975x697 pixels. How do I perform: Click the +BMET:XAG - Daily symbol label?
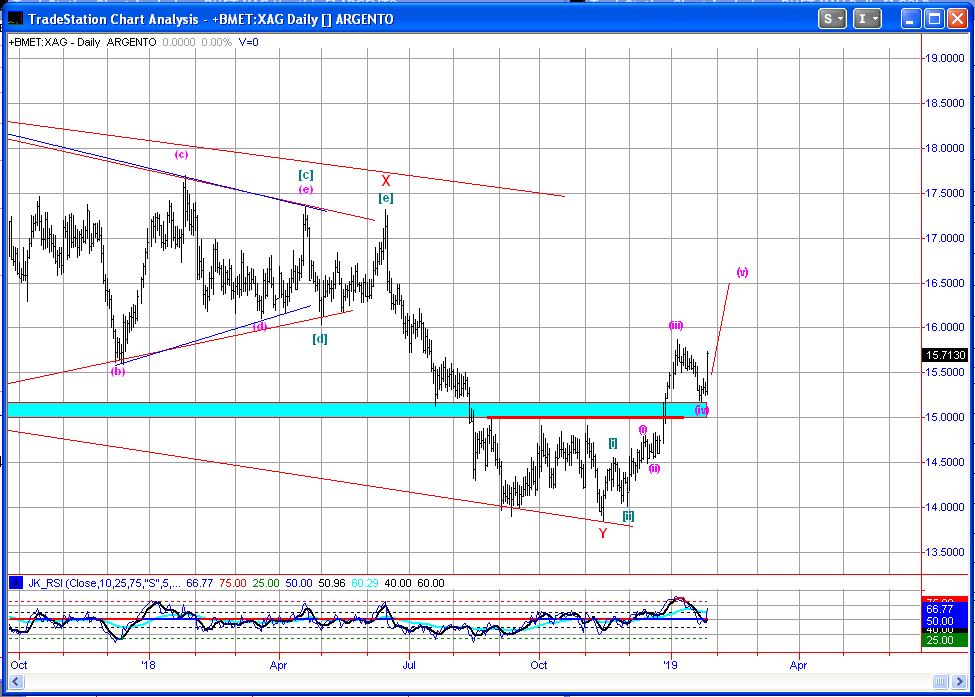[x=54, y=42]
